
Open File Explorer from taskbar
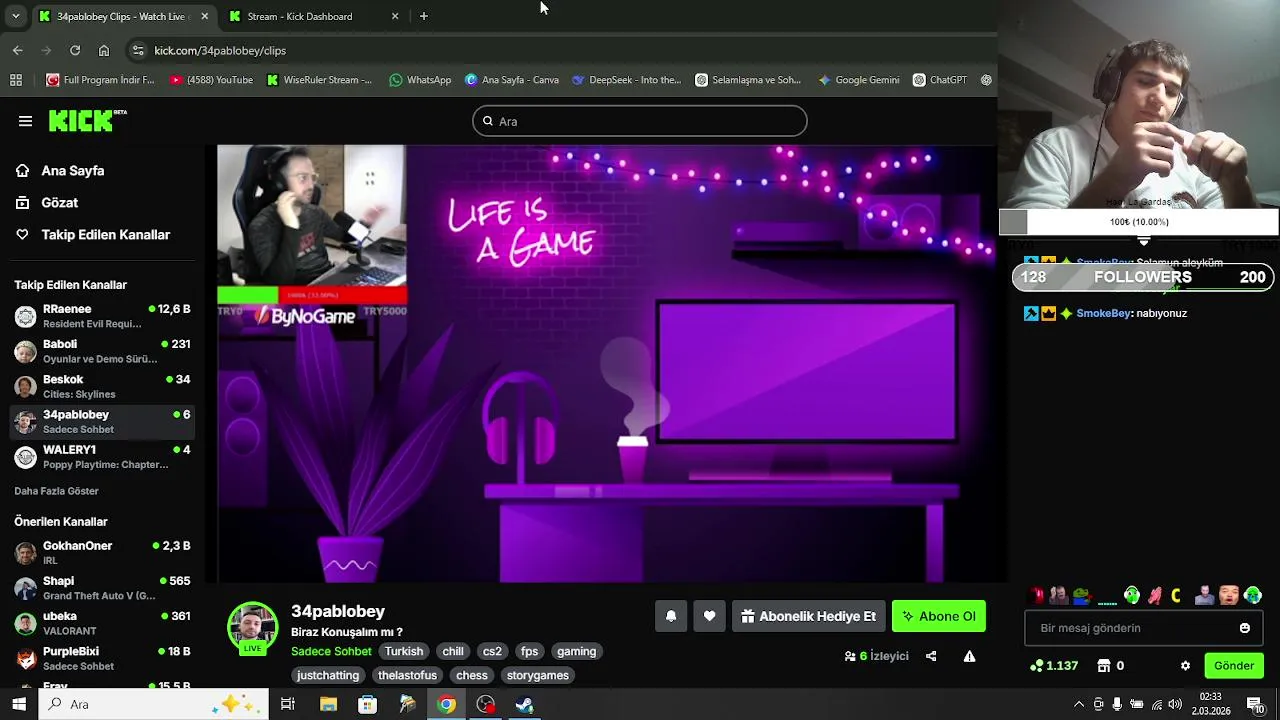[328, 704]
